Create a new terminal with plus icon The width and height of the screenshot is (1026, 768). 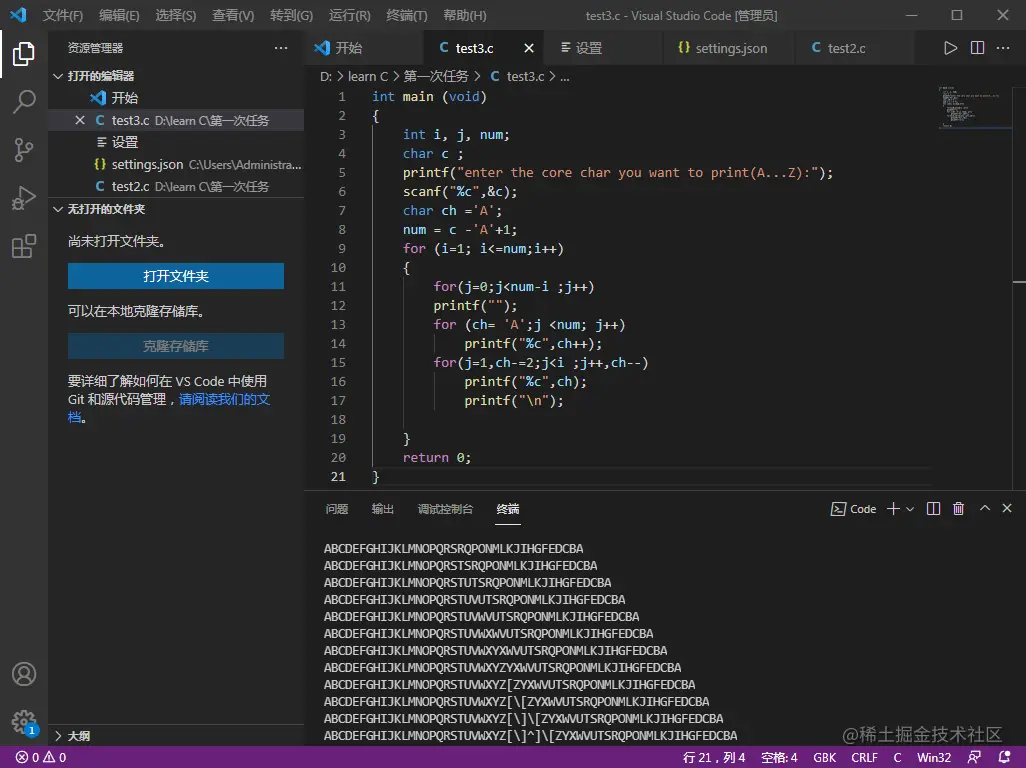pyautogui.click(x=893, y=509)
